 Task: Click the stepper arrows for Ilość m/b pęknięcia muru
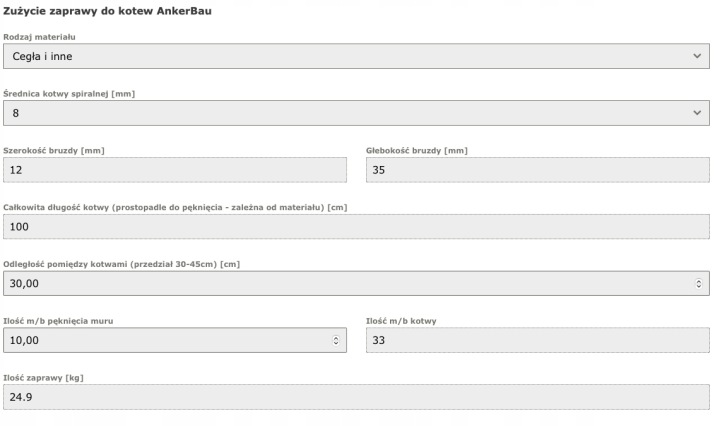[x=335, y=340]
